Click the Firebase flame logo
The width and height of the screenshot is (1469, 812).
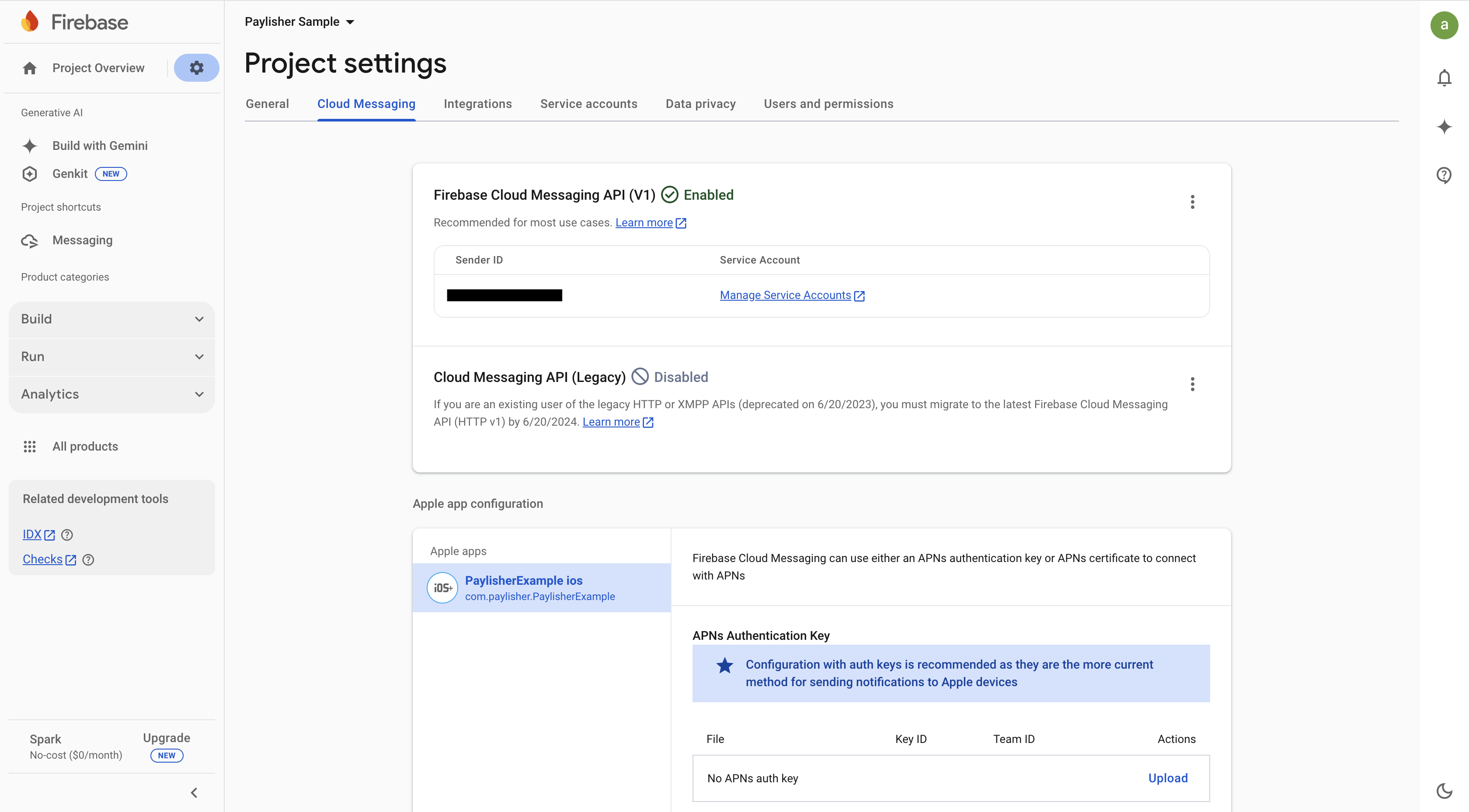point(30,22)
